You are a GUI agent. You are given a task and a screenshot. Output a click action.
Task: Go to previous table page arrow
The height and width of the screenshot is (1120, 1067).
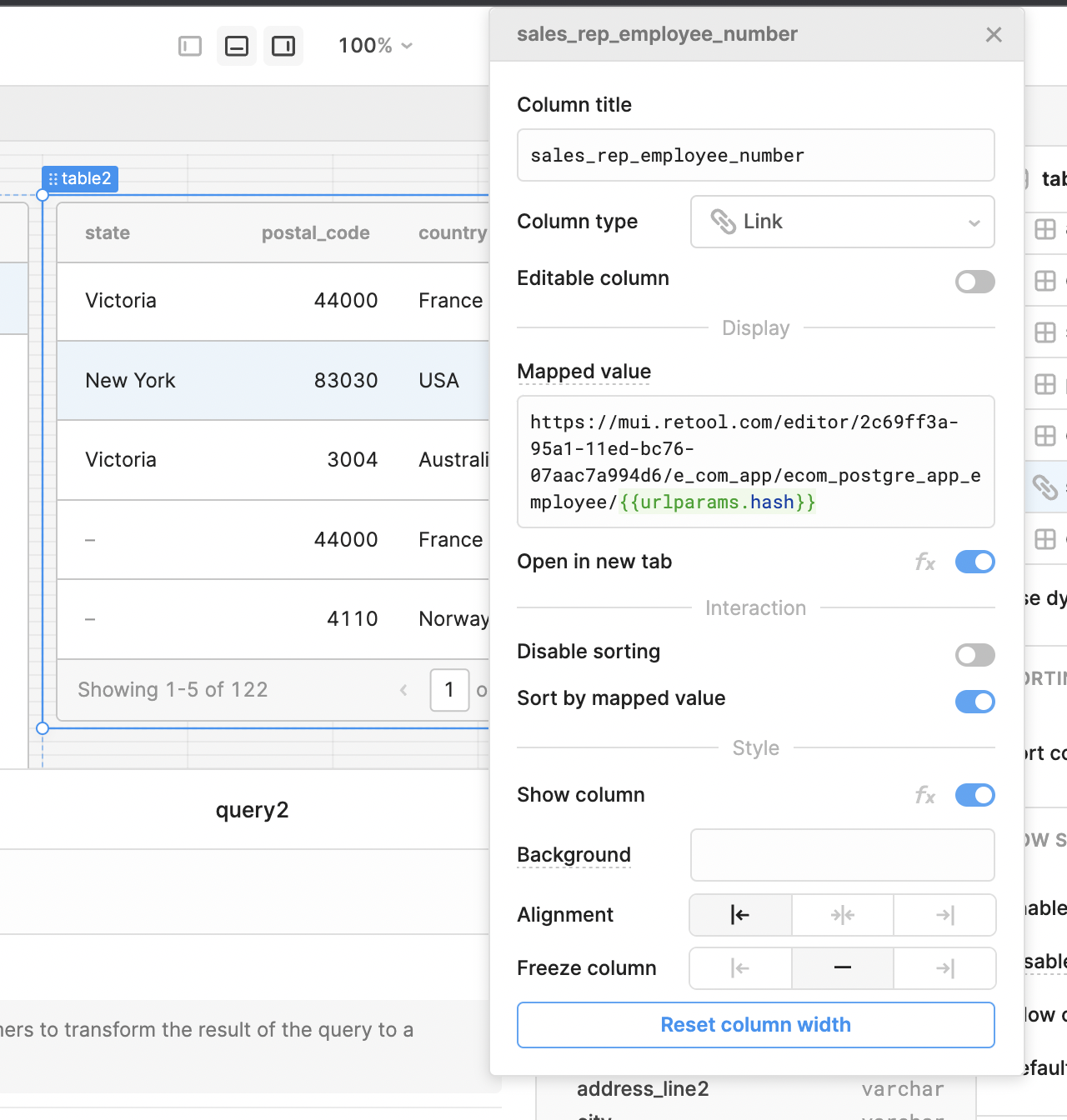coord(403,690)
